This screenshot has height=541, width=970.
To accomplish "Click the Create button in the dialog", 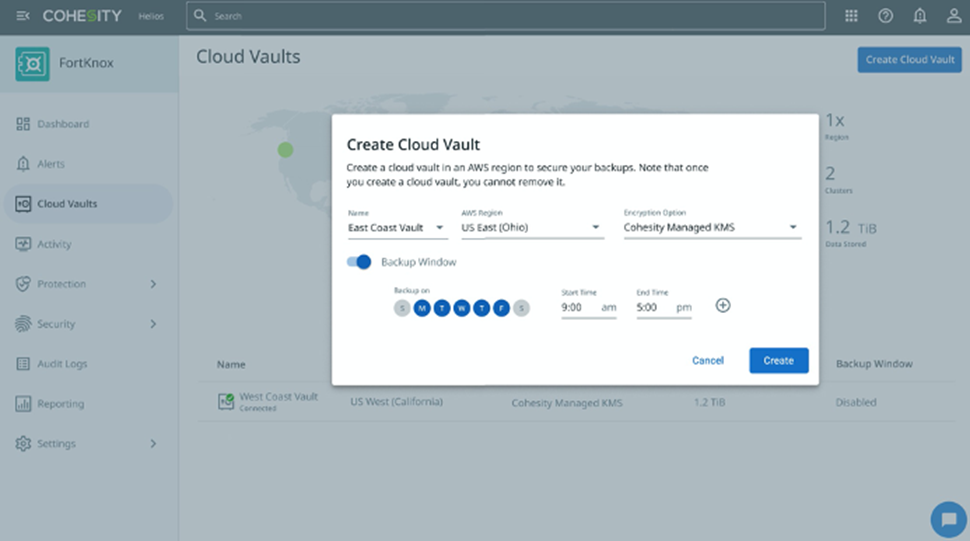I will (x=778, y=360).
